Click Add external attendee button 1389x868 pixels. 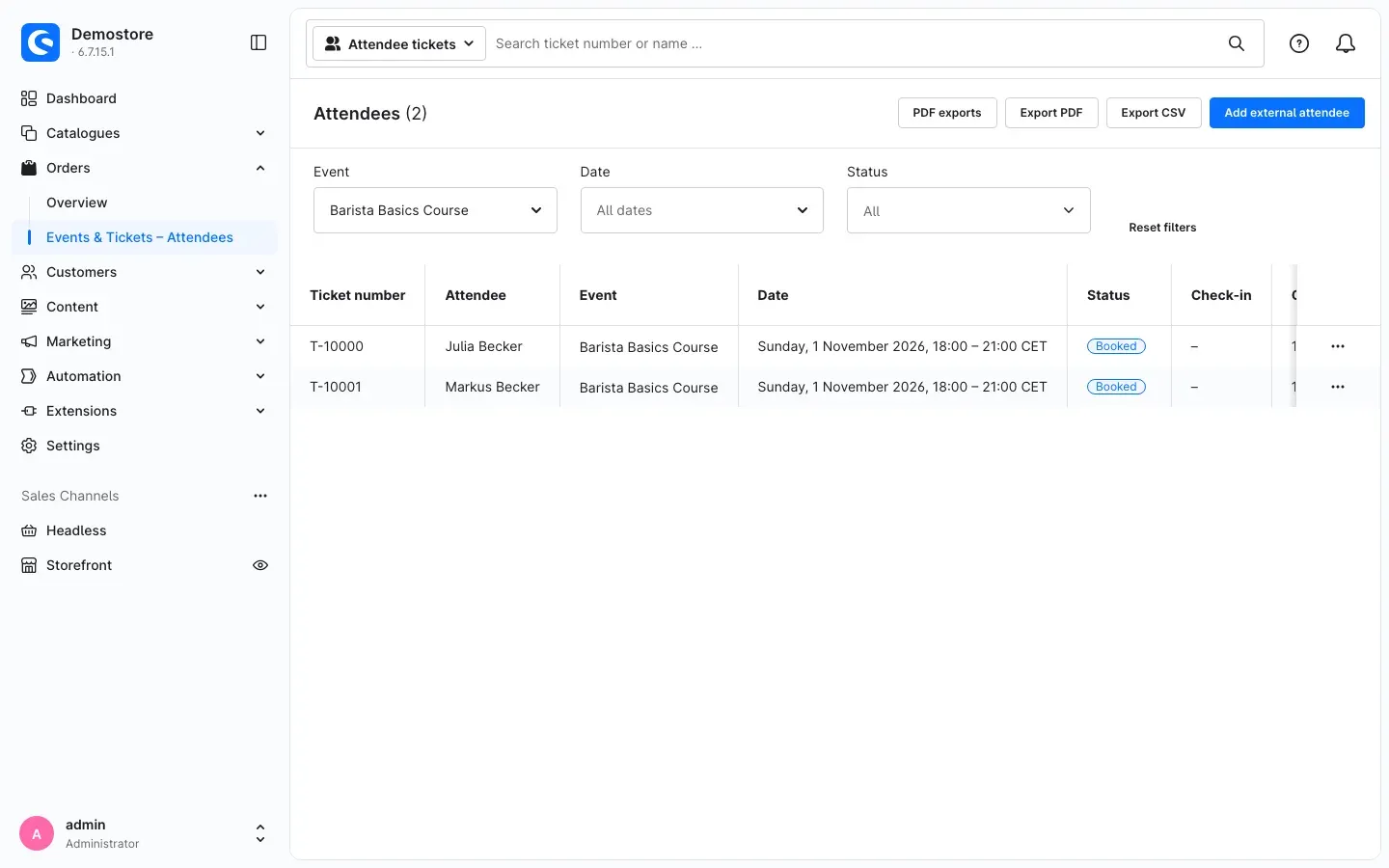point(1287,113)
